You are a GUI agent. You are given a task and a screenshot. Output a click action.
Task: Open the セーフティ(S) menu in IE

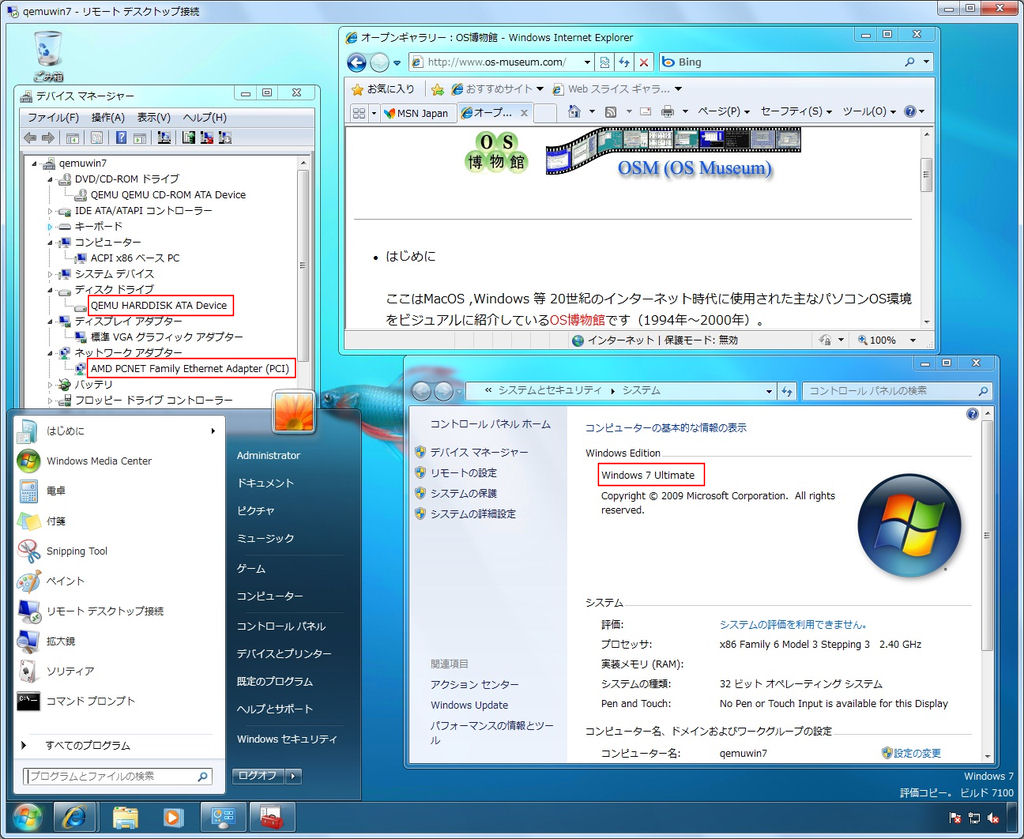click(796, 112)
